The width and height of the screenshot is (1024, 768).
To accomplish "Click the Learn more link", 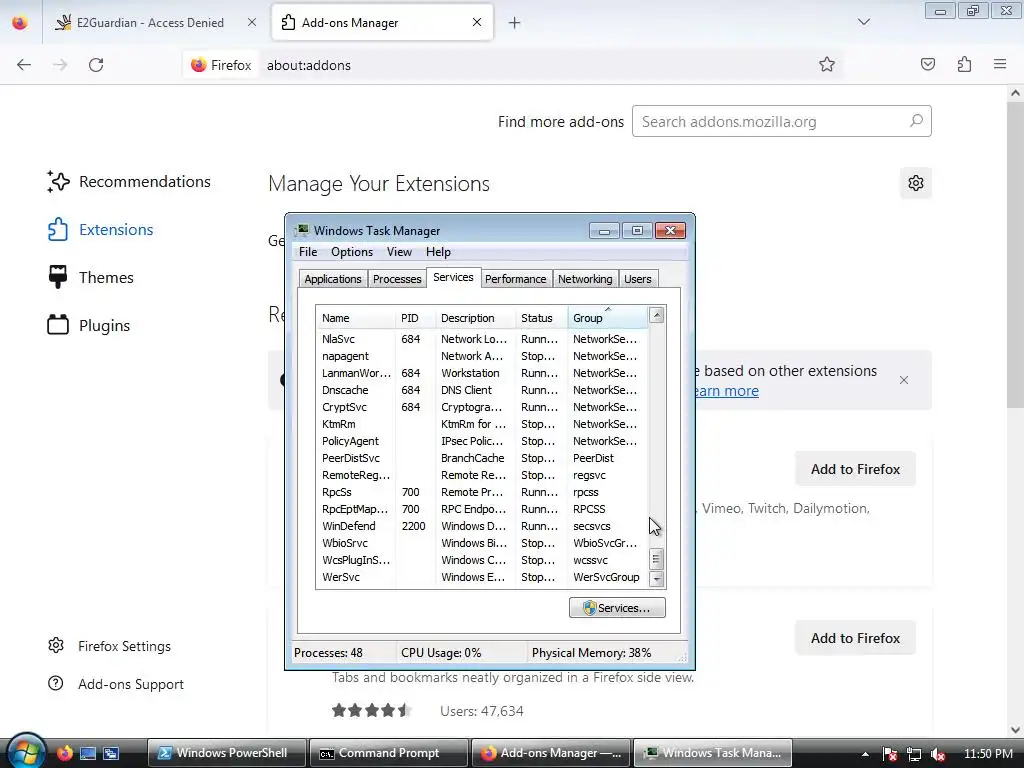I will (725, 391).
